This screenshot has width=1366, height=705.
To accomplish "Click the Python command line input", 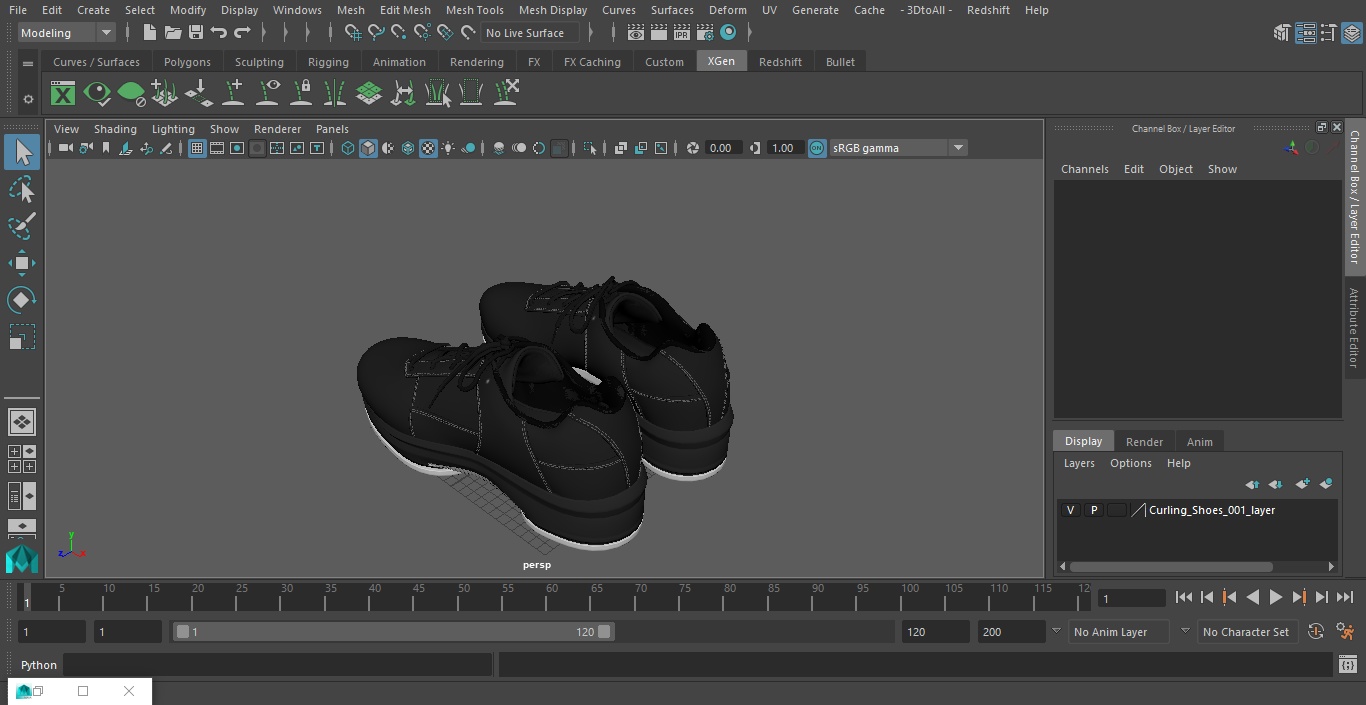I will click(277, 665).
